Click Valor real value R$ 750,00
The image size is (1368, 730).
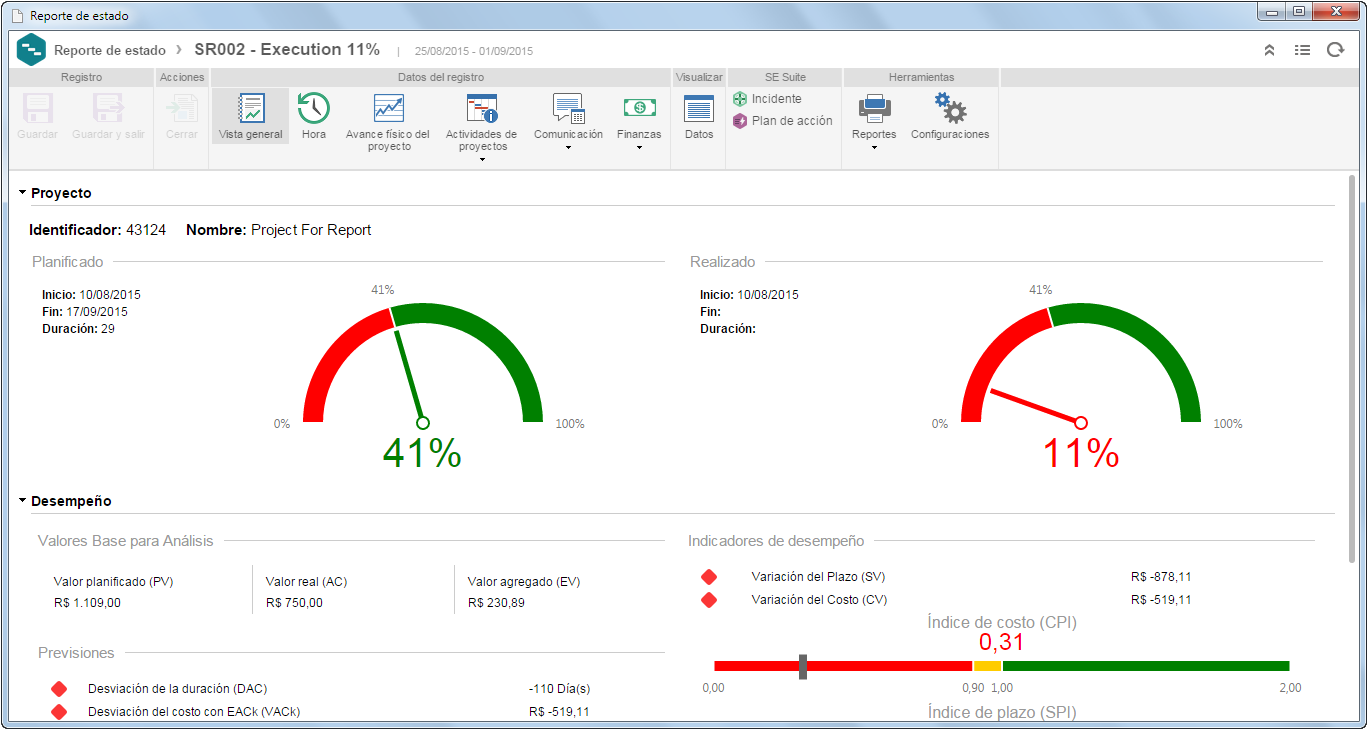click(x=294, y=603)
